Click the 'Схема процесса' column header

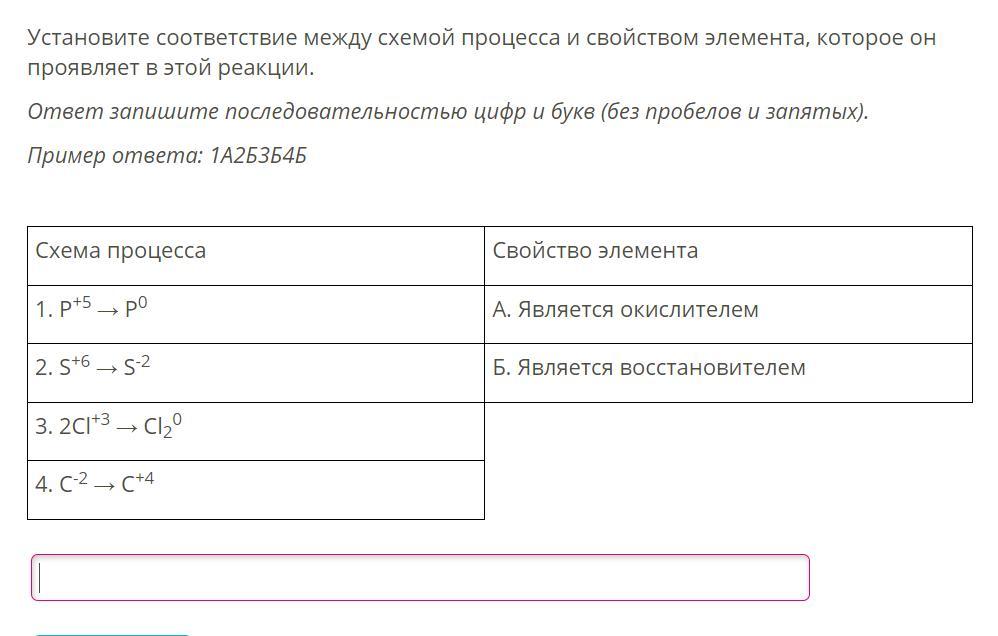(x=120, y=251)
